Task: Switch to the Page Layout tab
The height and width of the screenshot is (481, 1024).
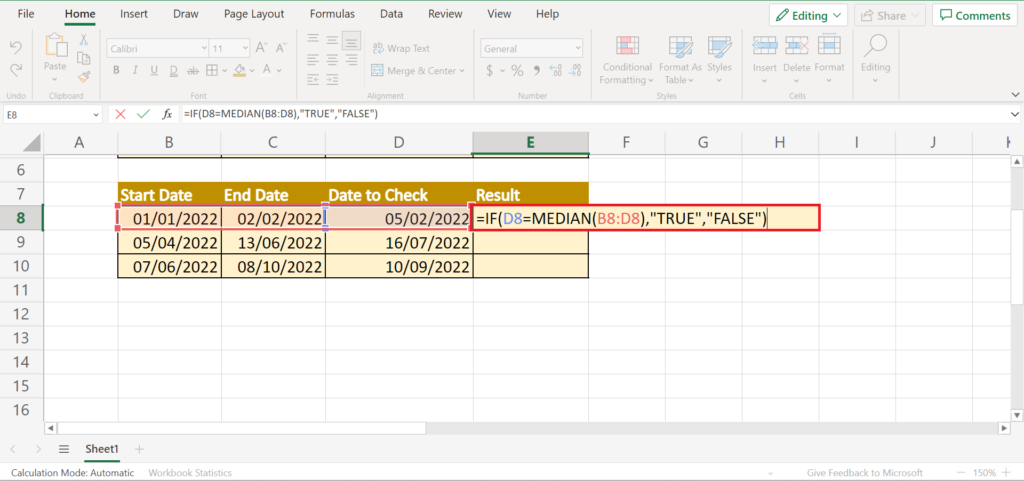Action: pos(254,14)
